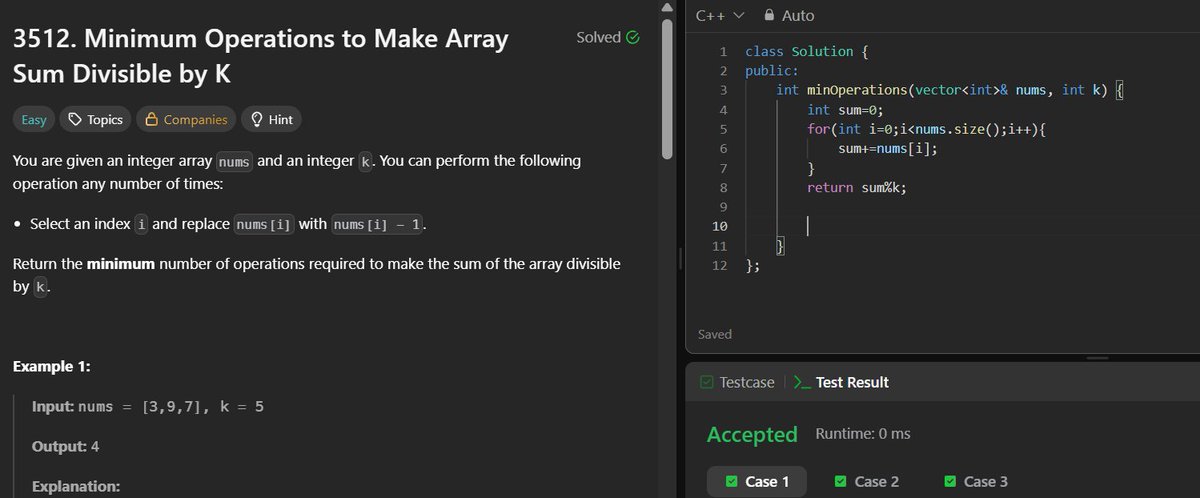The width and height of the screenshot is (1200, 498).
Task: Click the Test Result terminal icon
Action: click(x=801, y=382)
